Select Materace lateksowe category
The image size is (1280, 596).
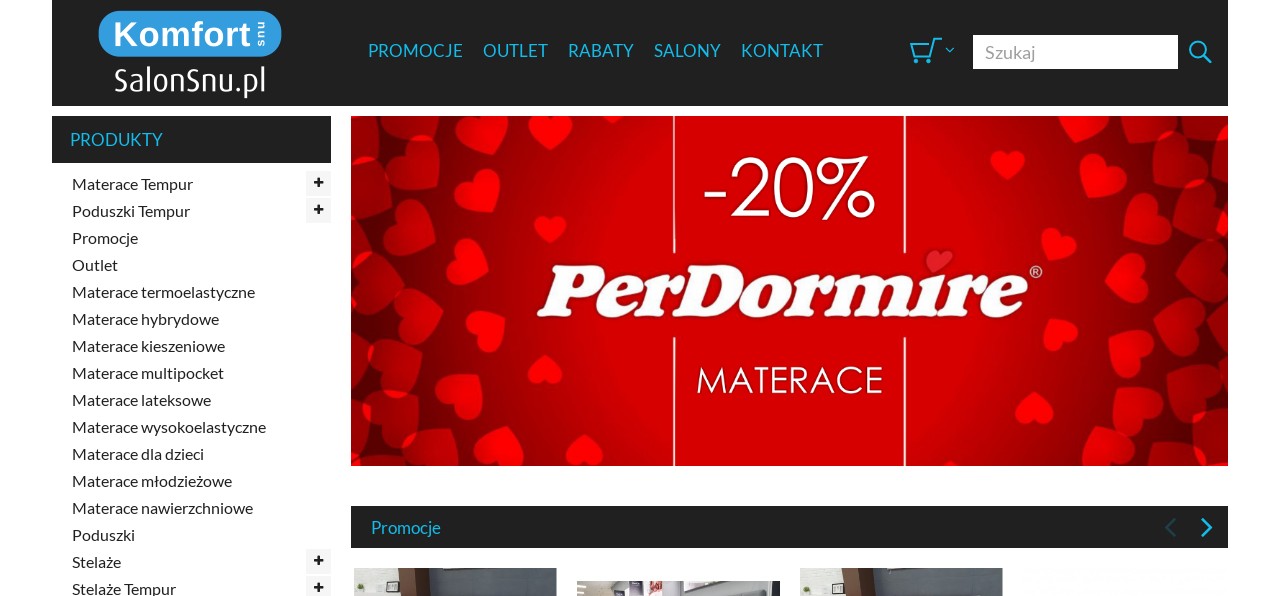point(141,400)
